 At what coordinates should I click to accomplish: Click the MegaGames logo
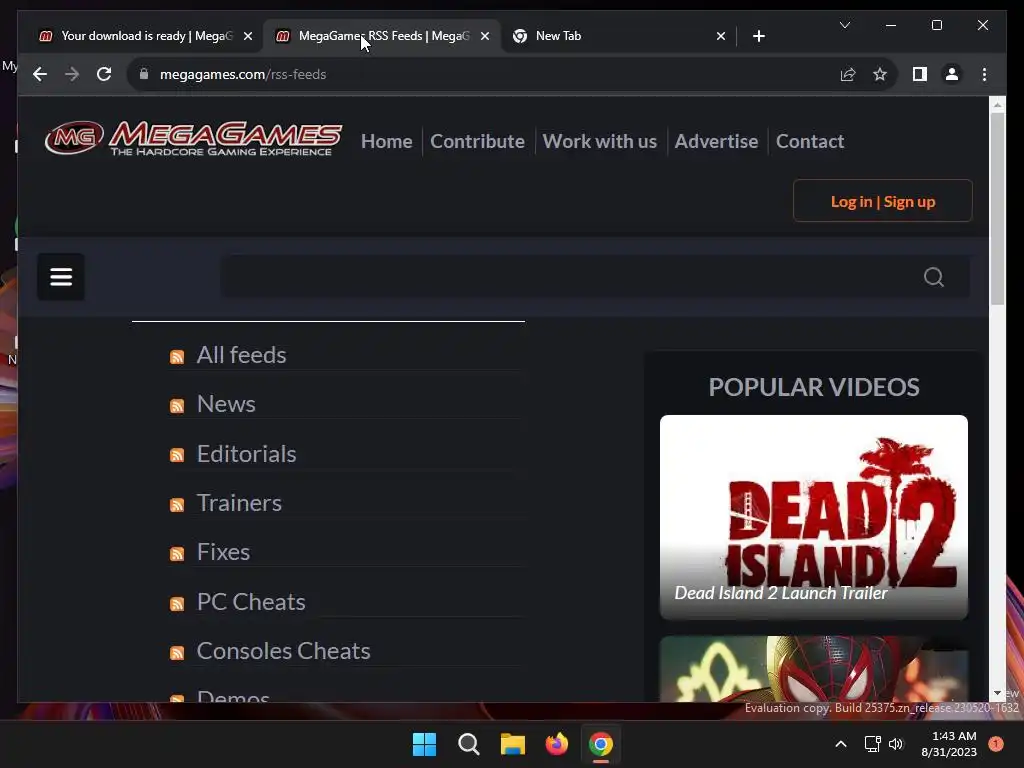pyautogui.click(x=193, y=138)
